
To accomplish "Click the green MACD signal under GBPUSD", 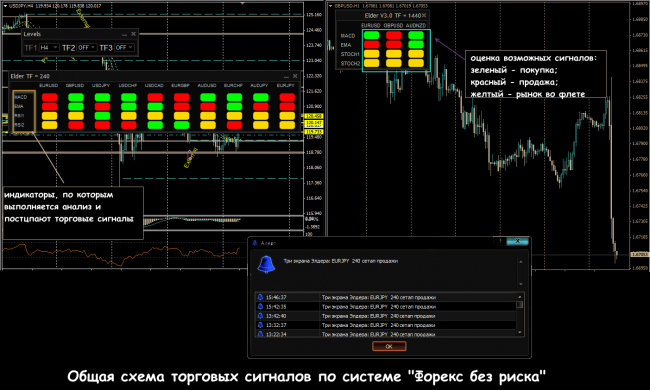I will point(76,97).
